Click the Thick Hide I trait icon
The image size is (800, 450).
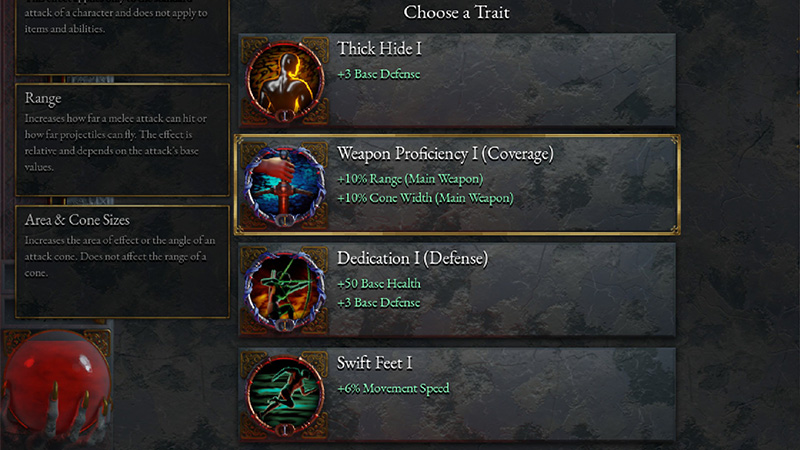point(285,77)
